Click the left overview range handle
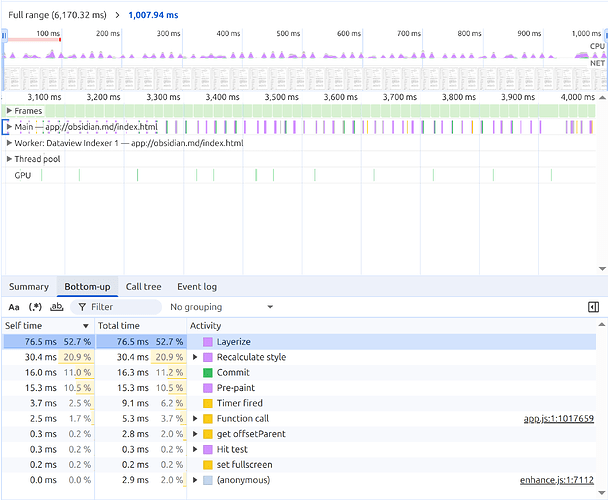The width and height of the screenshot is (608, 500). coord(4,36)
